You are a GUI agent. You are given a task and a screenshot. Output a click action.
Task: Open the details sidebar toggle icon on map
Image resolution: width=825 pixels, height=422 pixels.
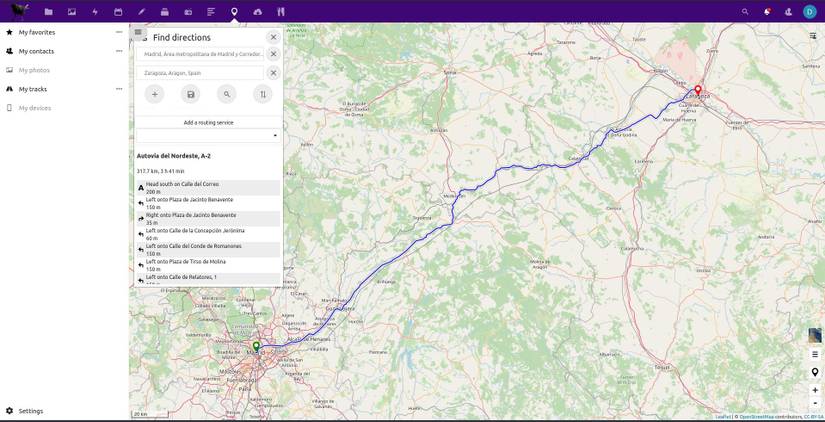point(813,35)
